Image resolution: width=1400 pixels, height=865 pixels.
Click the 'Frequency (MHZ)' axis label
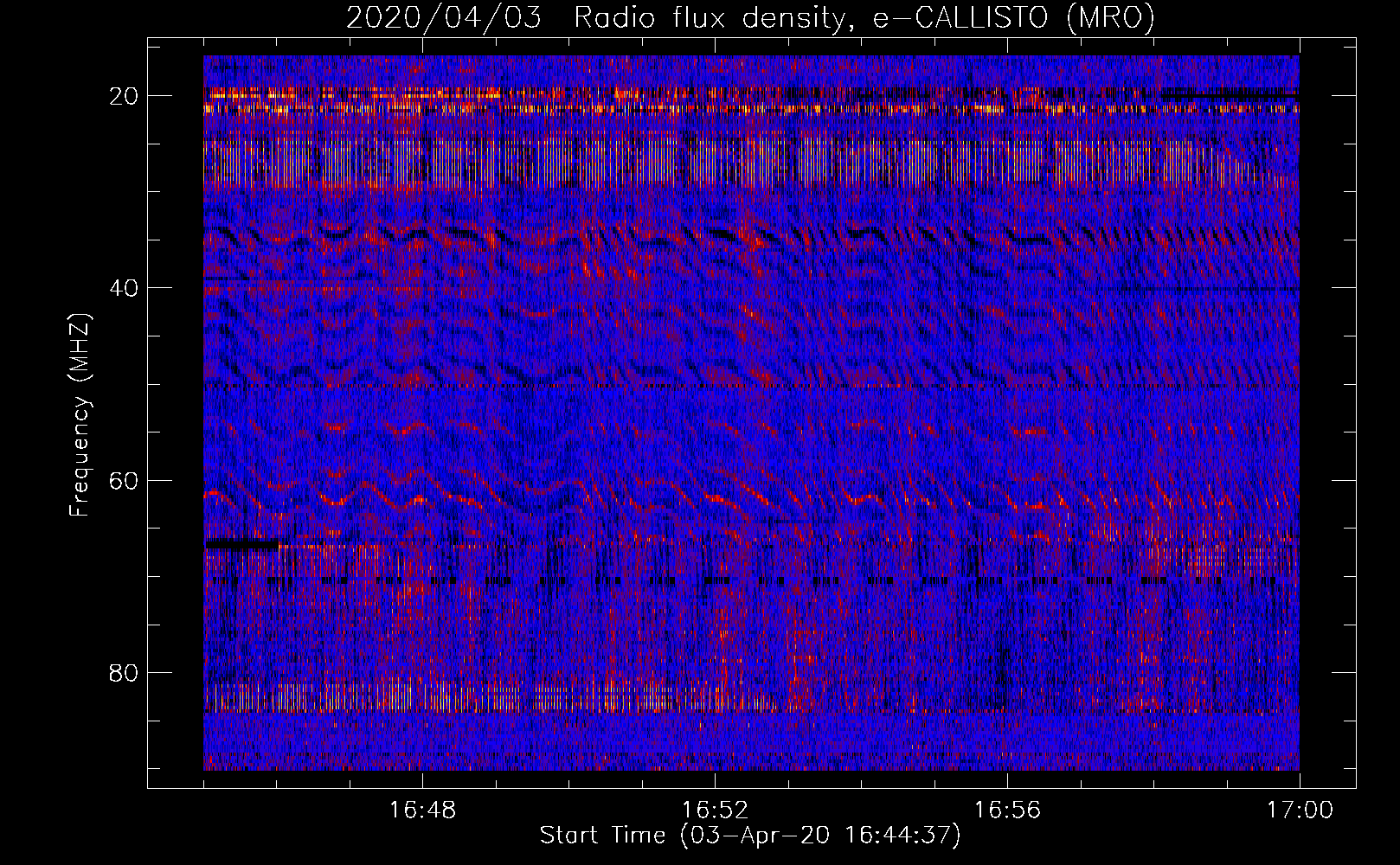click(x=80, y=415)
